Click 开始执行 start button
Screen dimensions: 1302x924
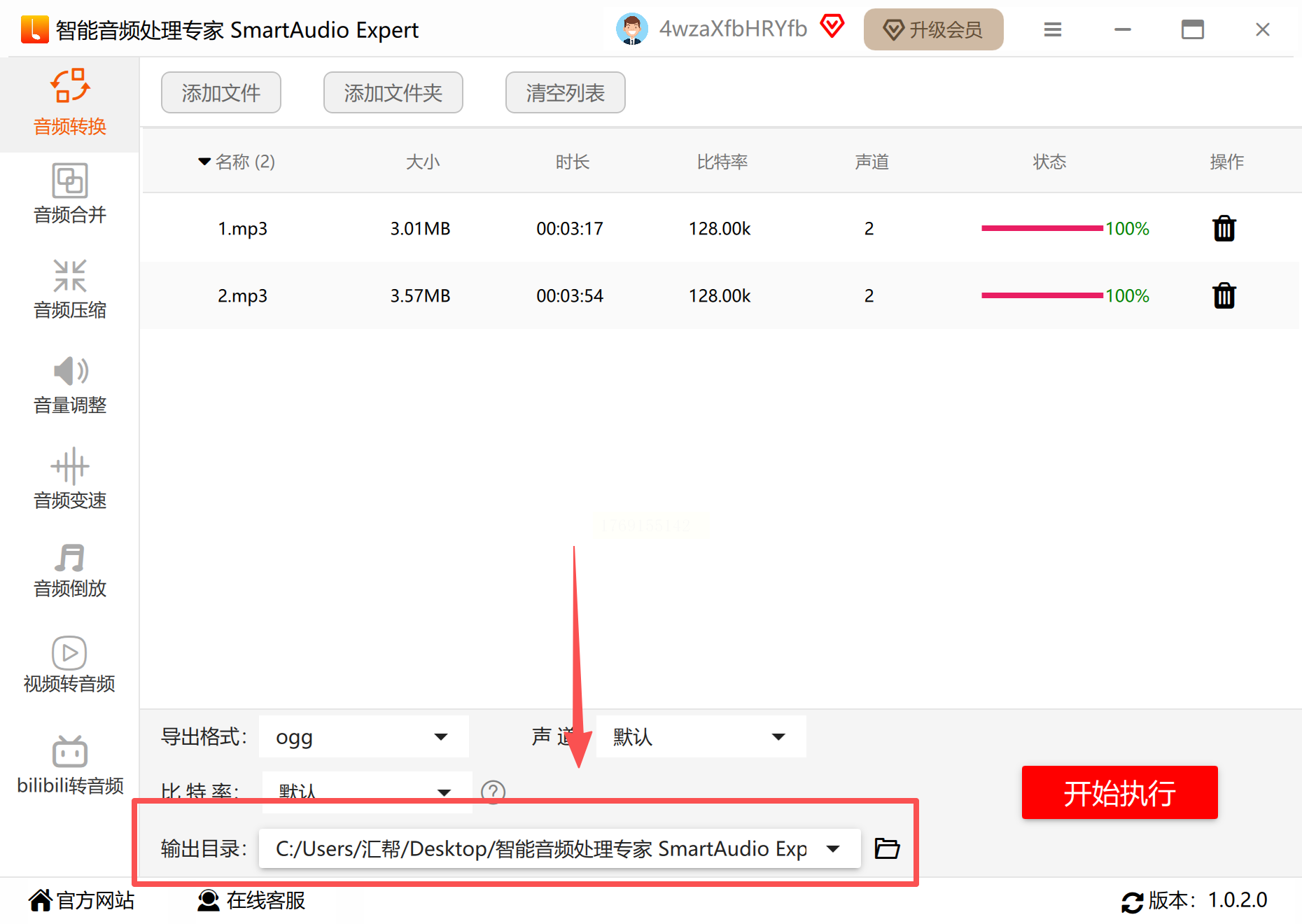[x=1120, y=792]
